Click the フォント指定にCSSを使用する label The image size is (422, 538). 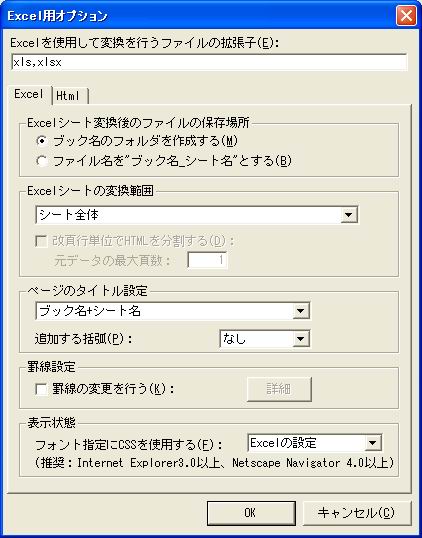(x=129, y=445)
